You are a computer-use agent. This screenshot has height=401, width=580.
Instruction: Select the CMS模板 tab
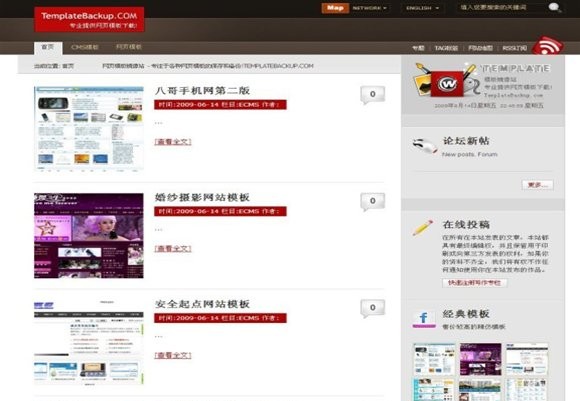pos(85,47)
